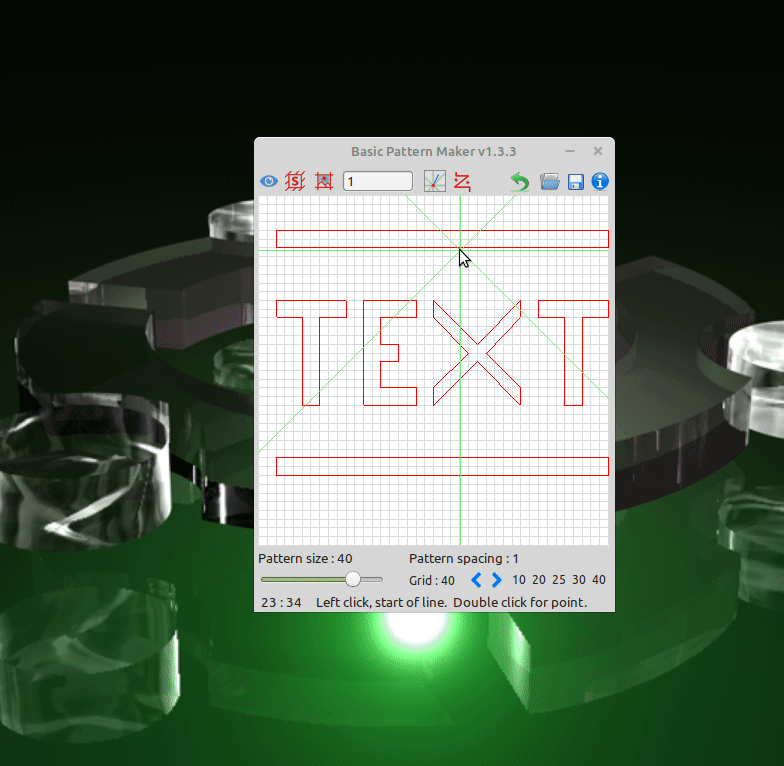Open a pattern file with folder icon
The height and width of the screenshot is (766, 784).
pyautogui.click(x=549, y=181)
